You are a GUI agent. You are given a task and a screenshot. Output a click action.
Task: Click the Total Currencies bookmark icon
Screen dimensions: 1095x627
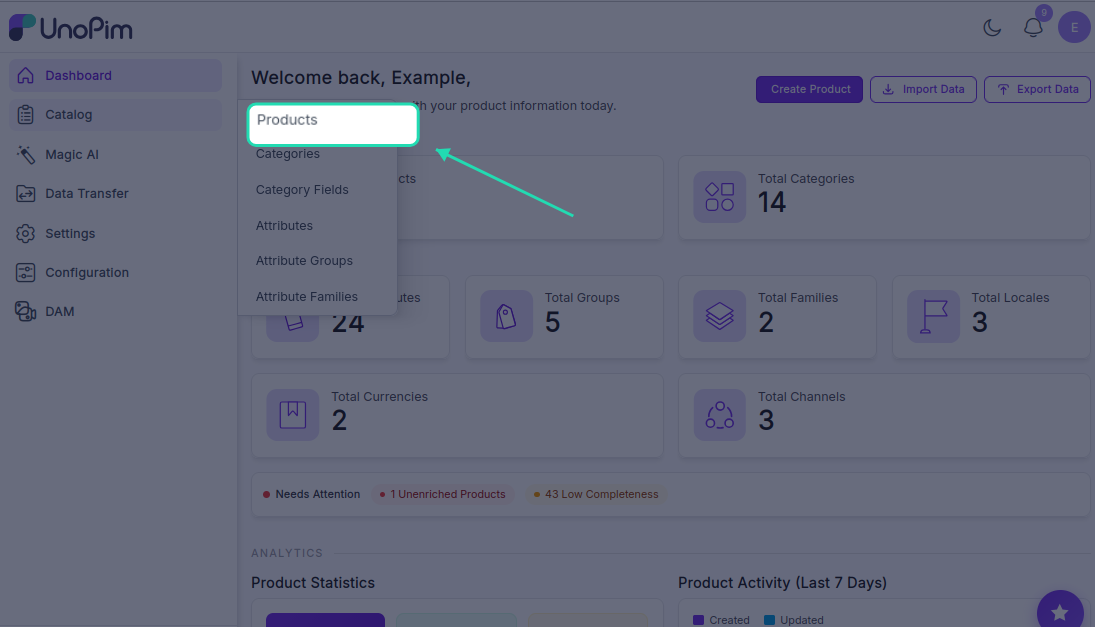[x=293, y=415]
